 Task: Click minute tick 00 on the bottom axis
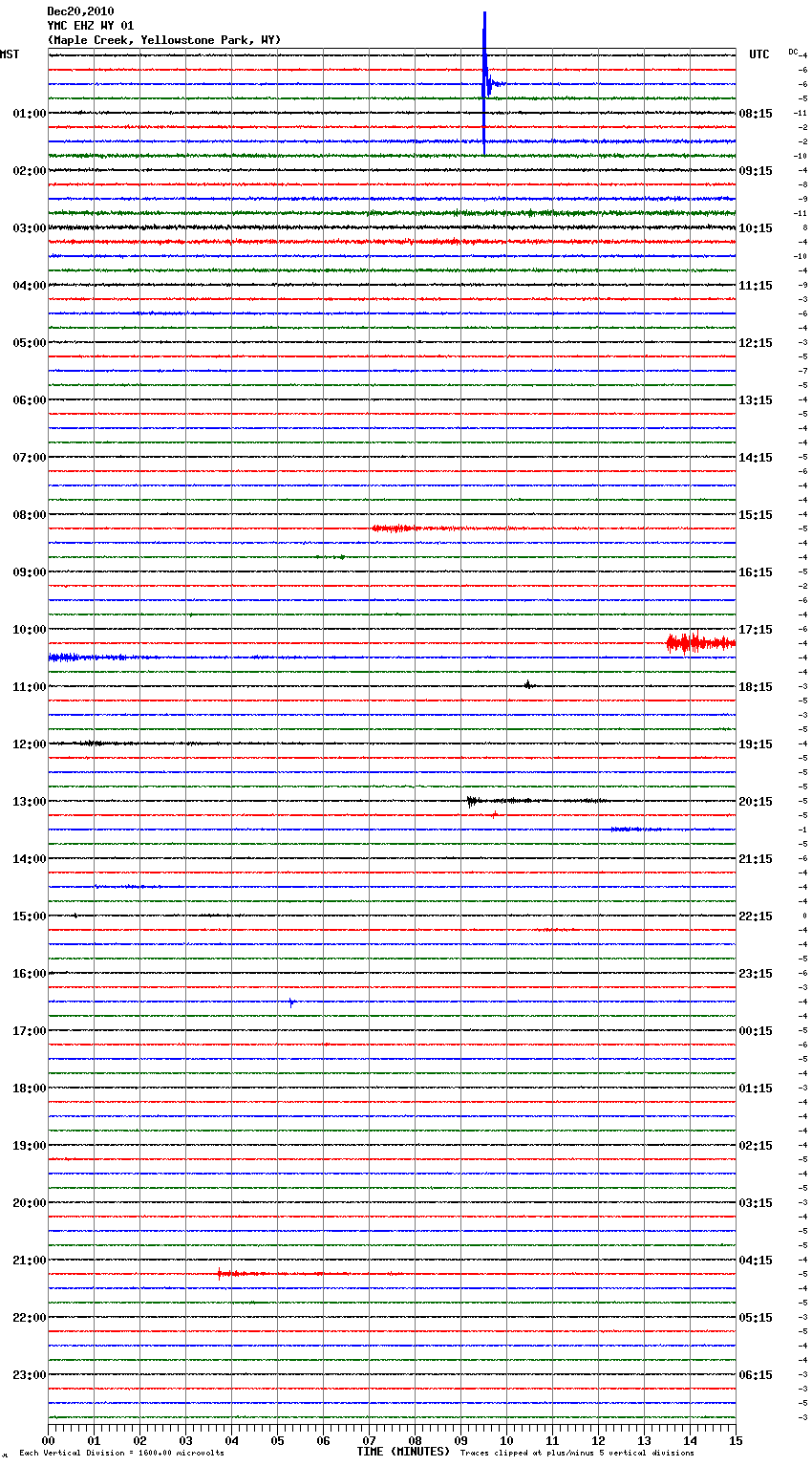click(x=49, y=1440)
